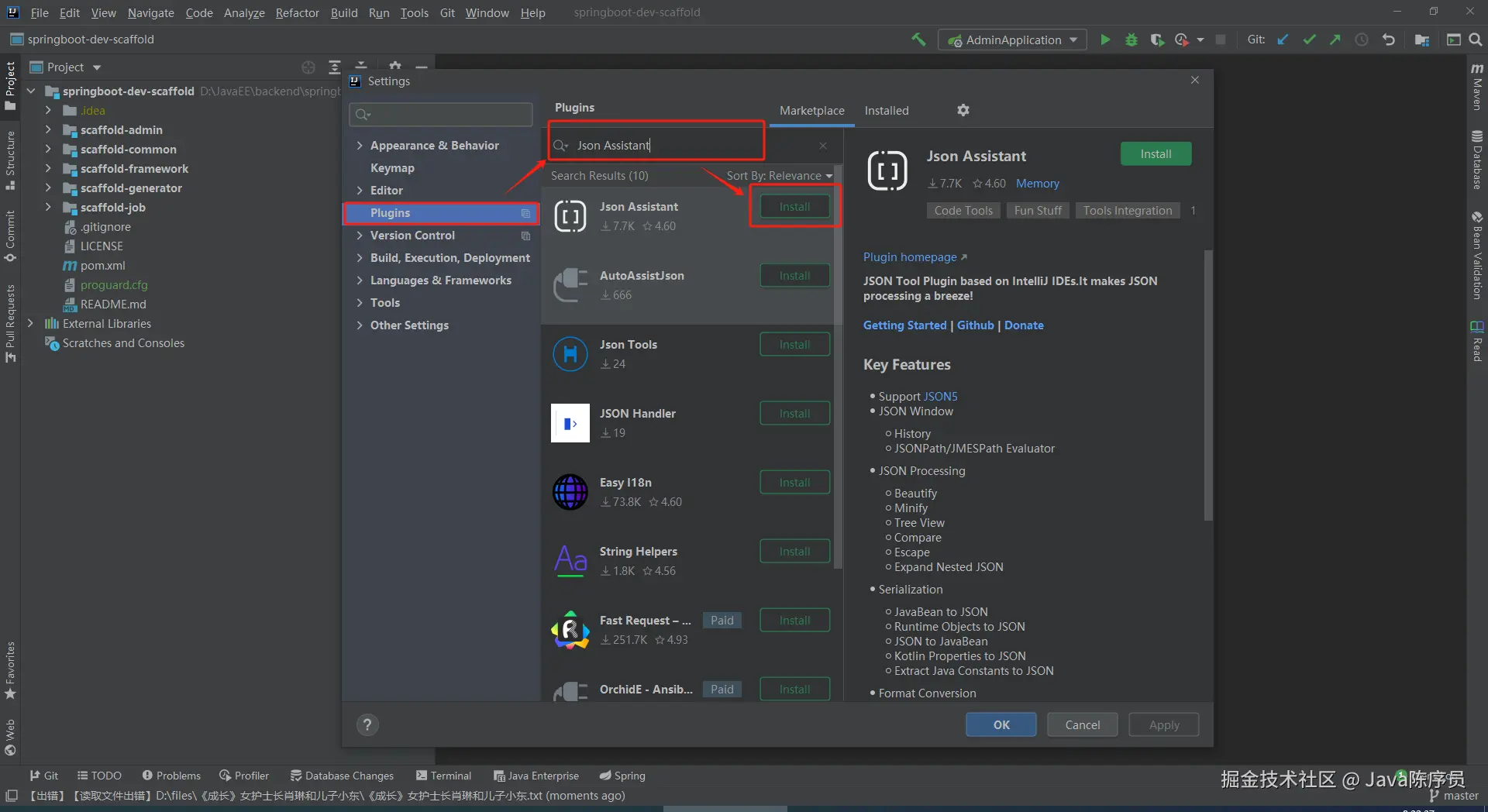Click the Git update project arrow

pyautogui.click(x=1283, y=40)
